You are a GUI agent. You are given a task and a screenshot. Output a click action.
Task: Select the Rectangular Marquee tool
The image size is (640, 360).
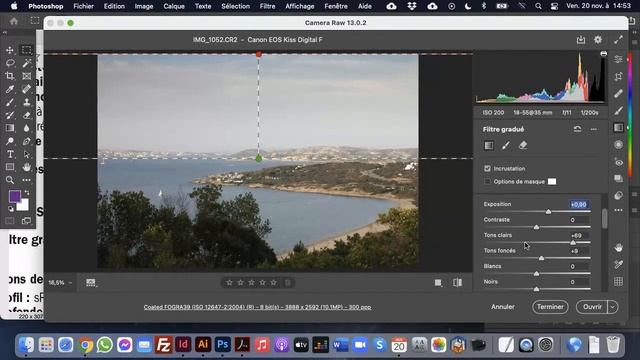pyautogui.click(x=27, y=50)
